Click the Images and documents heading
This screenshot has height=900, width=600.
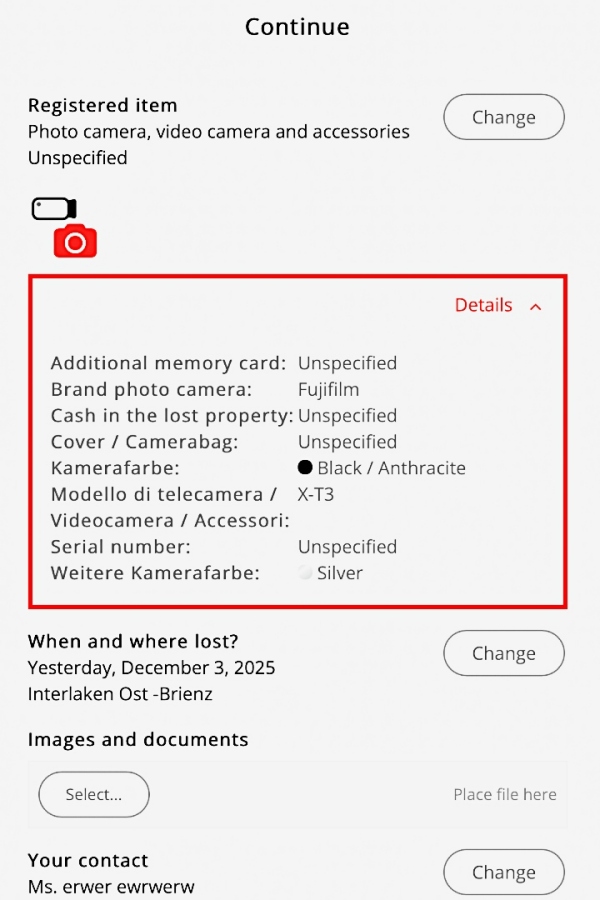point(138,739)
